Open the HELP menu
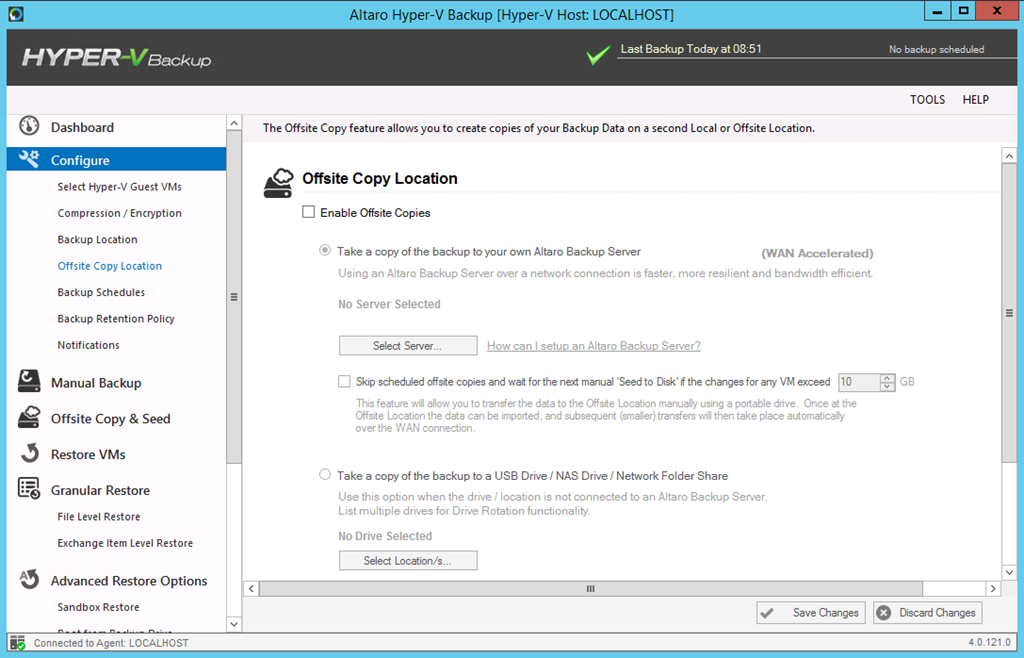 (976, 99)
